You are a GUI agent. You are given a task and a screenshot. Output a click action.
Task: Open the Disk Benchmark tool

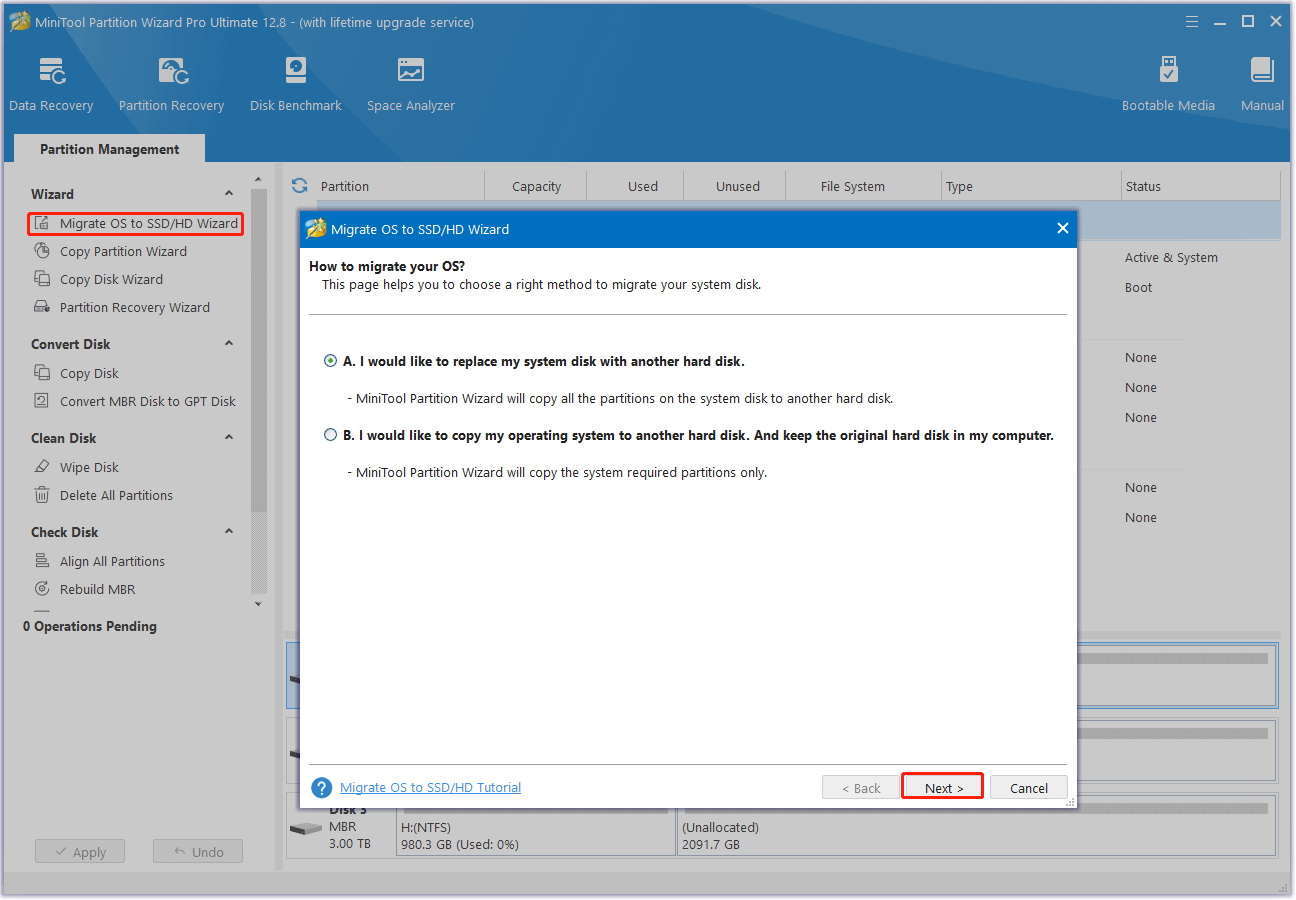[296, 84]
